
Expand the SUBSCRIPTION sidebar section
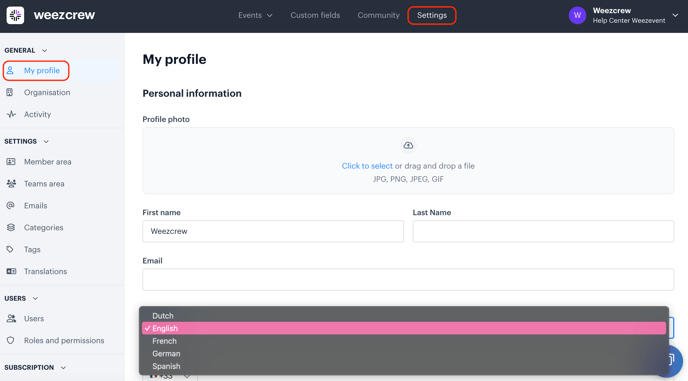point(35,367)
